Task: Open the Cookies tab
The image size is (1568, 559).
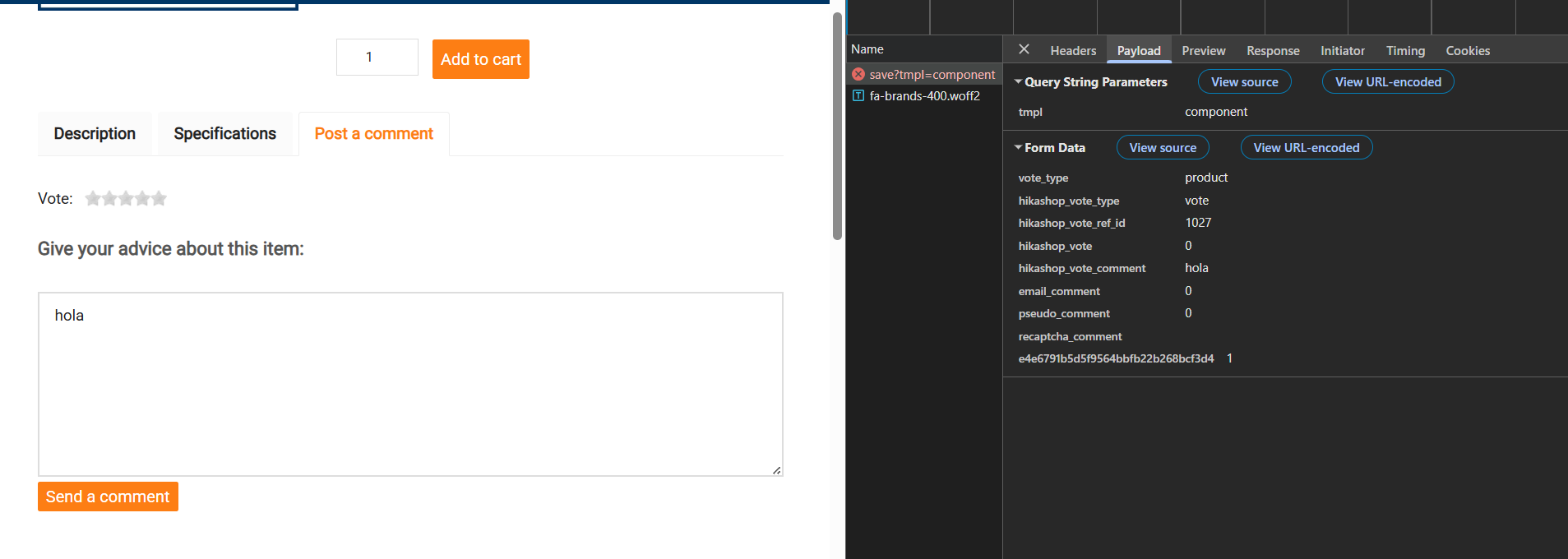Action: pos(1468,50)
